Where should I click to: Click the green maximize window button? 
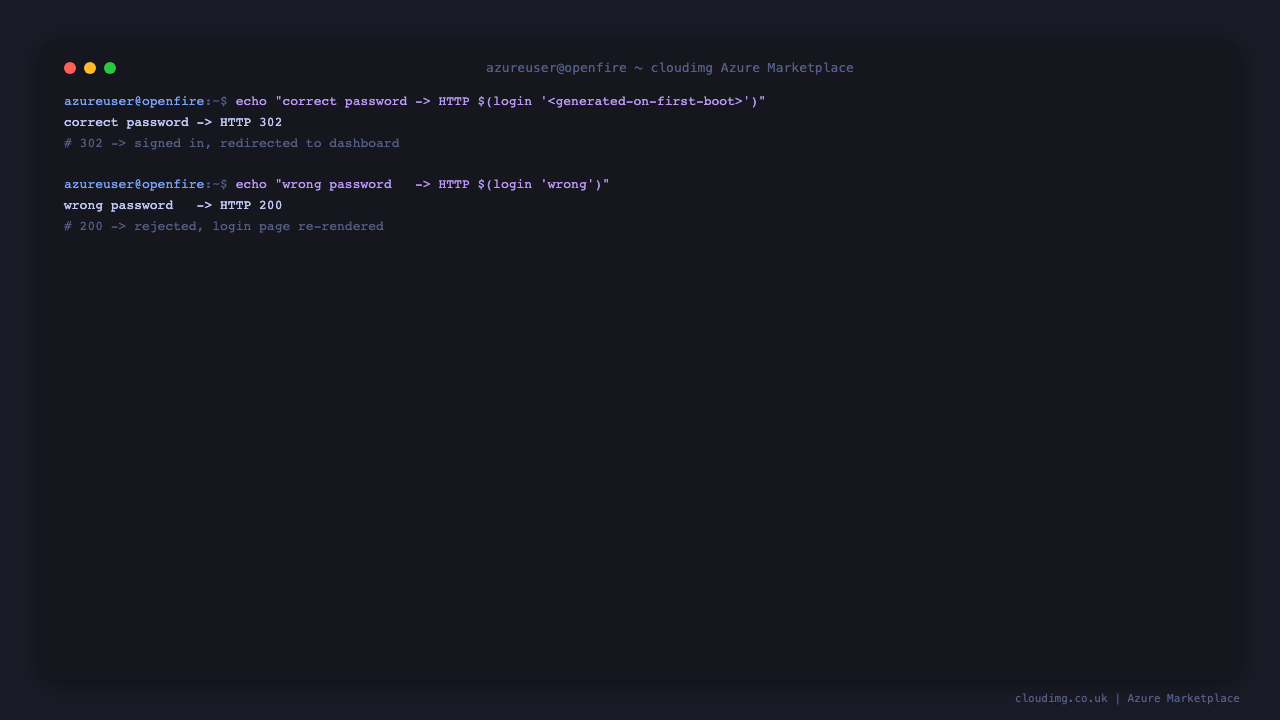point(110,68)
